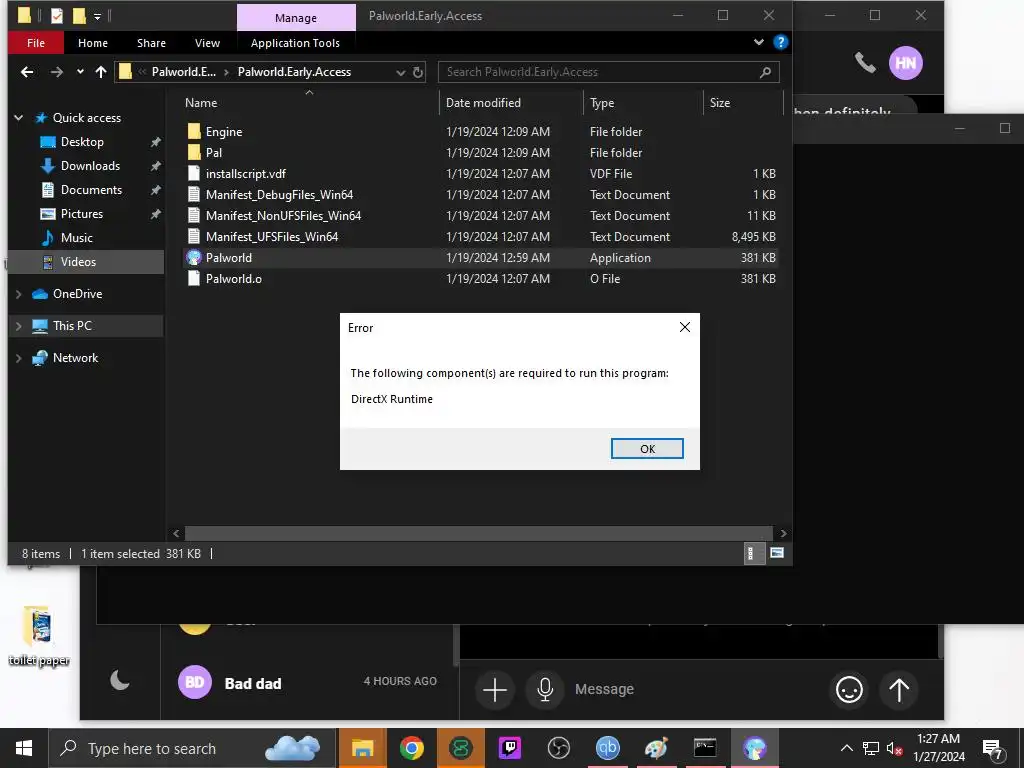
Task: Record voice message with microphone icon
Action: (545, 690)
